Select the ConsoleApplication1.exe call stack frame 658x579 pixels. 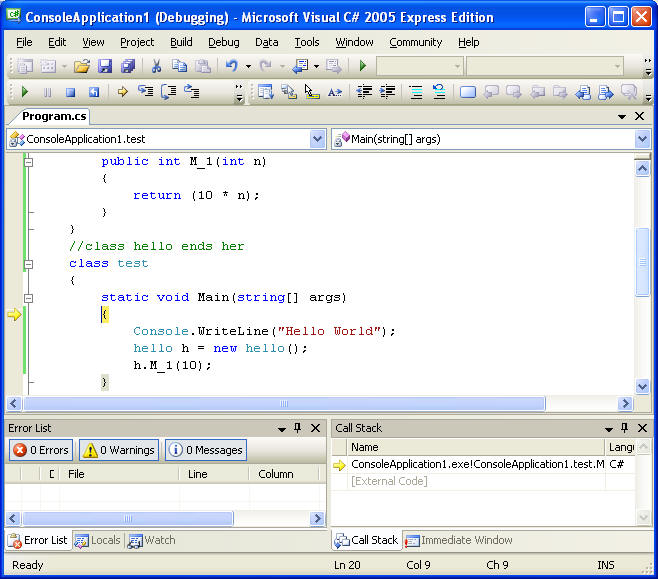coord(477,464)
